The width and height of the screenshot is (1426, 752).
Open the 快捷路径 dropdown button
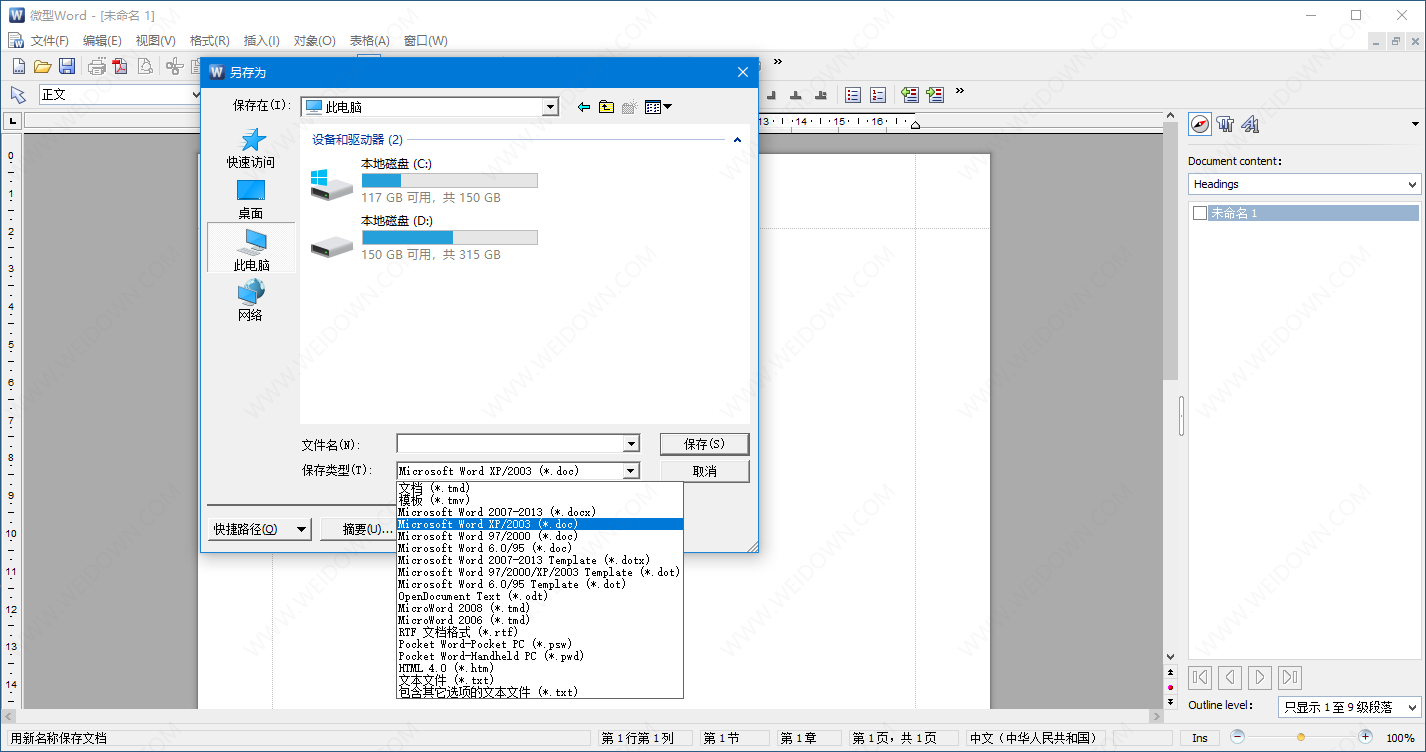tap(260, 529)
